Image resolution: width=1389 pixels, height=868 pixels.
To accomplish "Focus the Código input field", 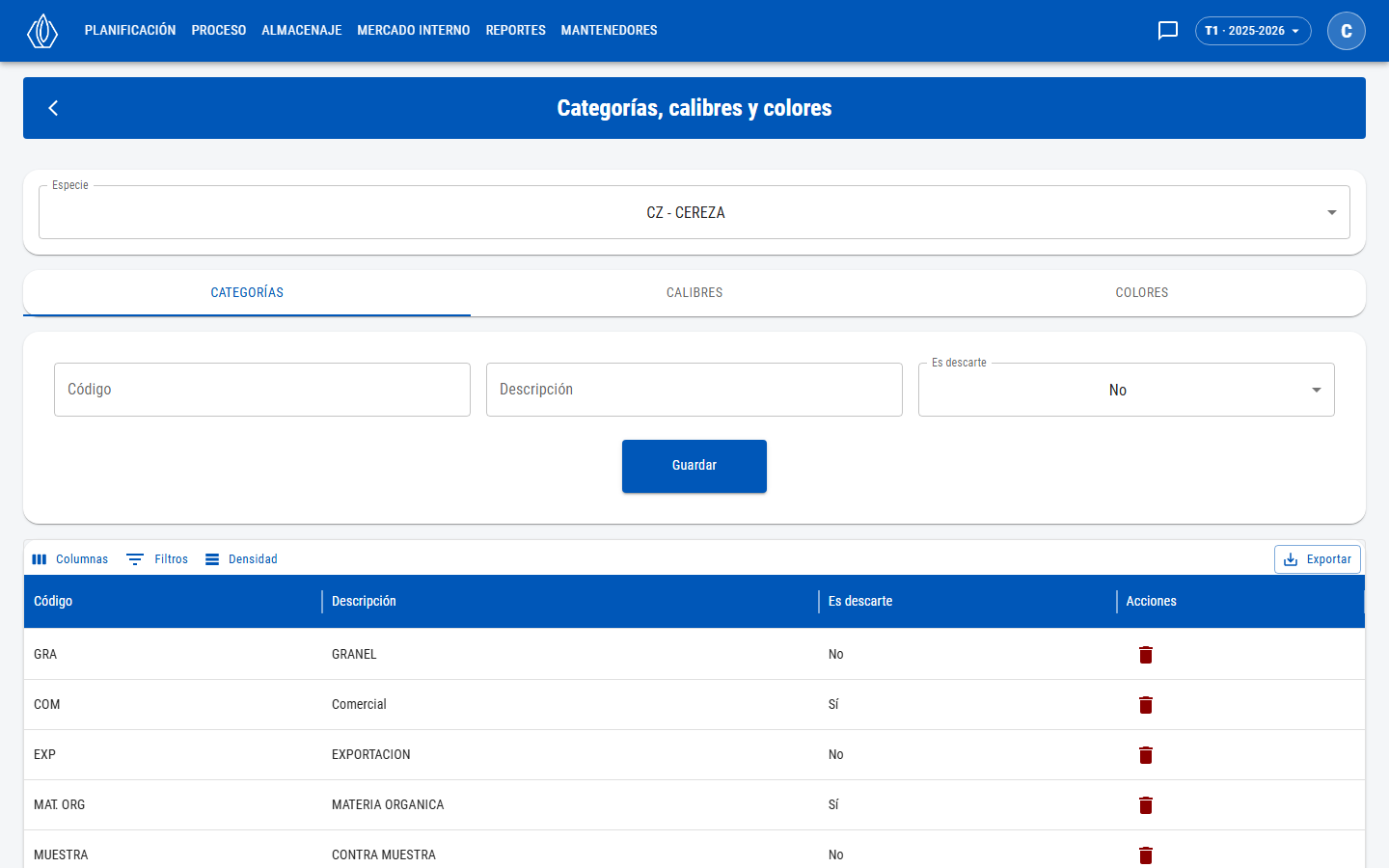I will point(262,390).
